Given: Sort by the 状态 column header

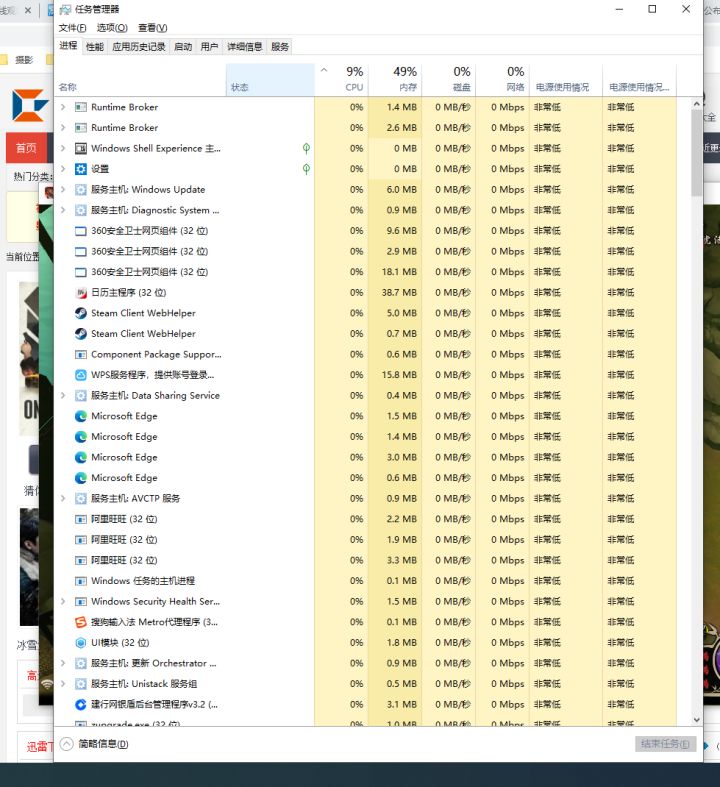Looking at the screenshot, I should (x=270, y=79).
